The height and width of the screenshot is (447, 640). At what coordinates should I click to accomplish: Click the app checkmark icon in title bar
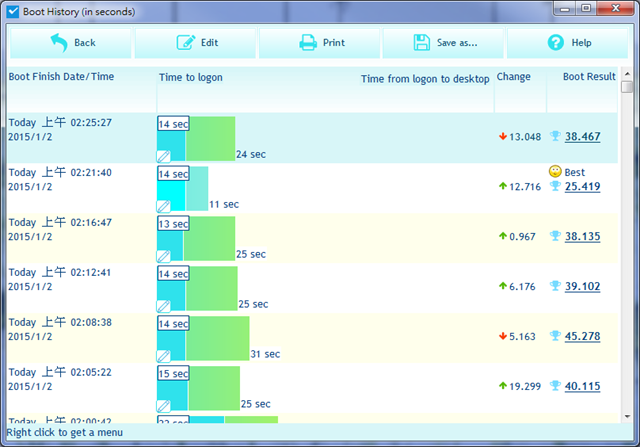click(13, 11)
